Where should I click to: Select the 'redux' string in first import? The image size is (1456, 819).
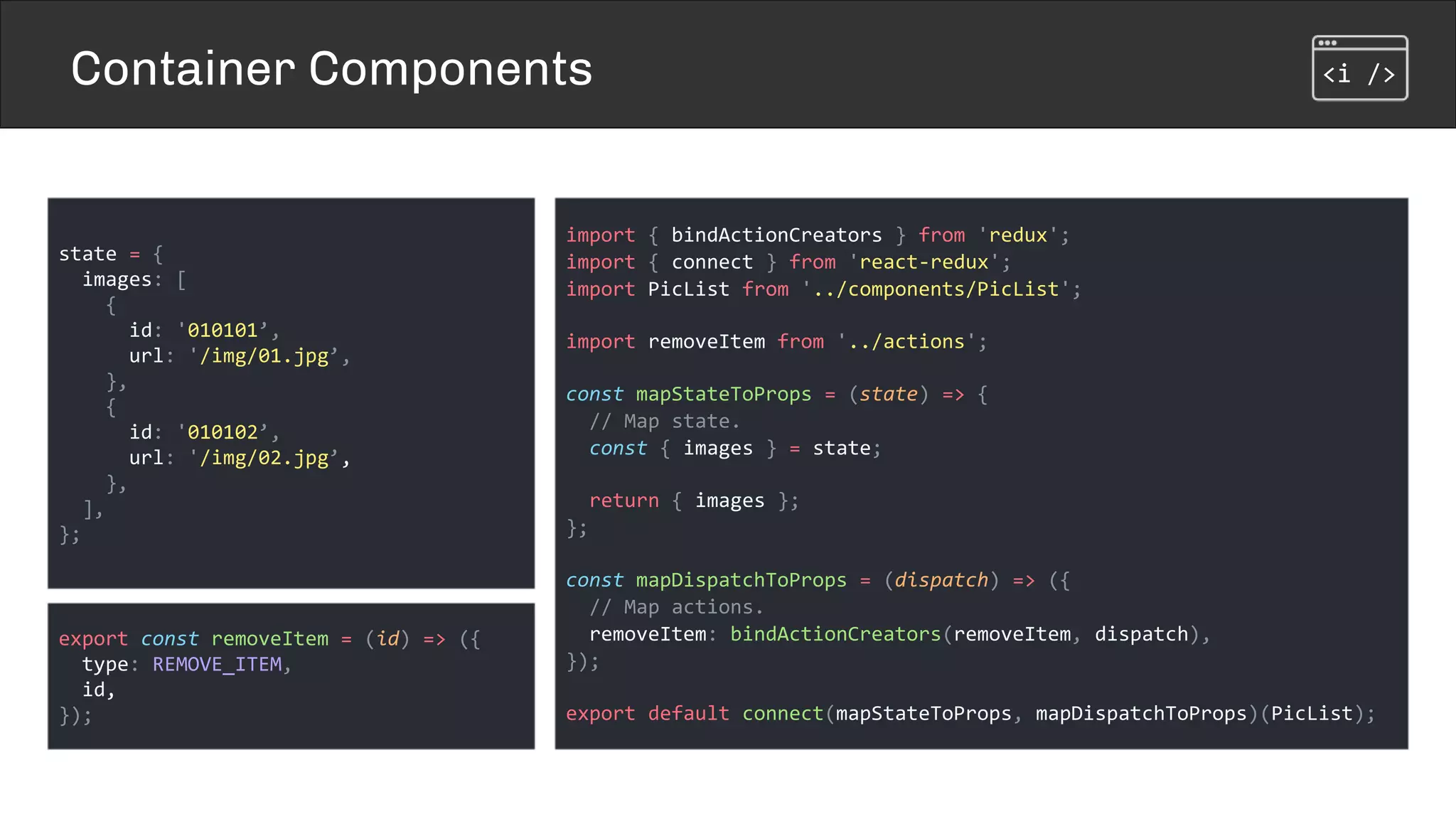[1018, 235]
